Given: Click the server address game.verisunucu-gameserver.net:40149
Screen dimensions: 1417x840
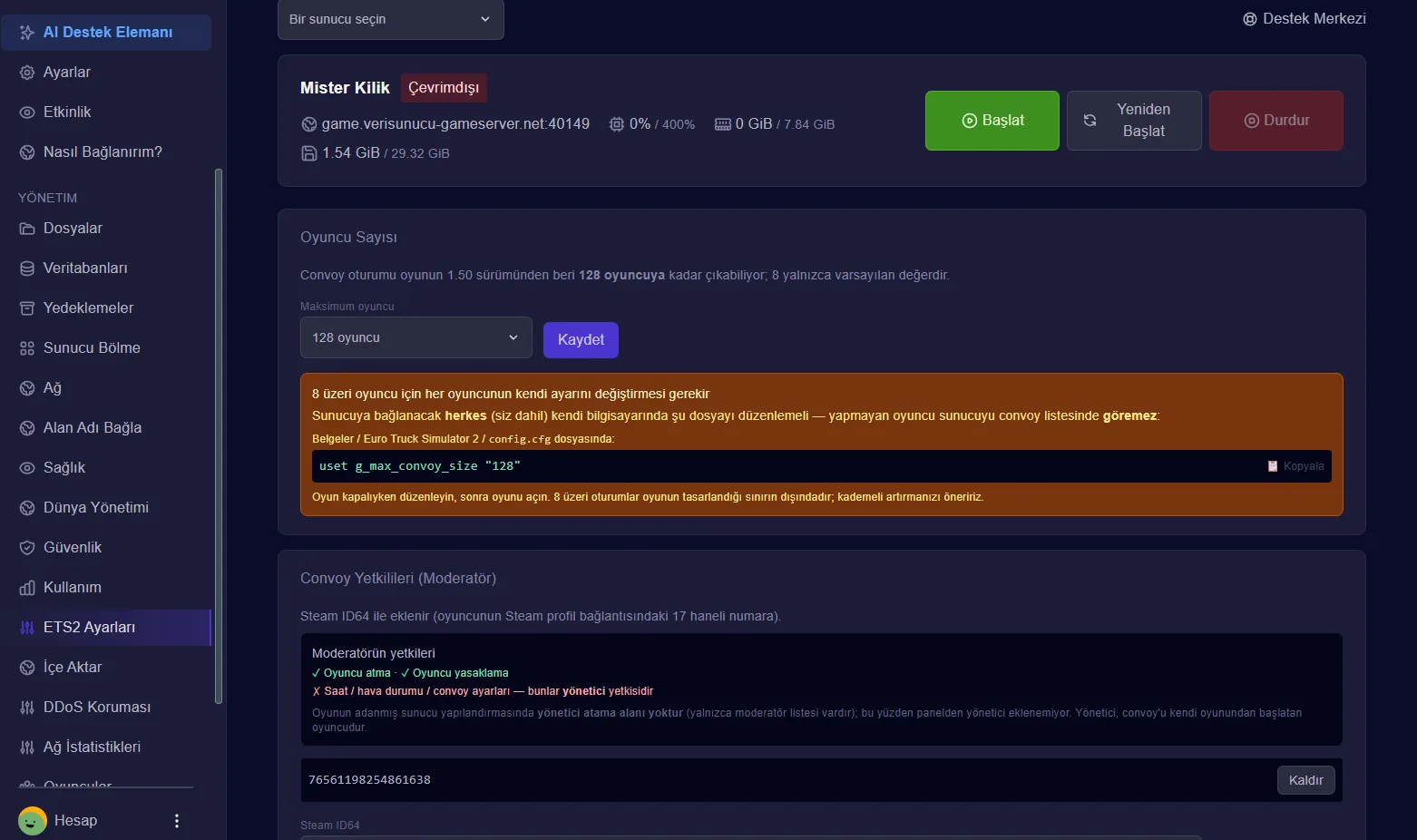Looking at the screenshot, I should (x=455, y=124).
